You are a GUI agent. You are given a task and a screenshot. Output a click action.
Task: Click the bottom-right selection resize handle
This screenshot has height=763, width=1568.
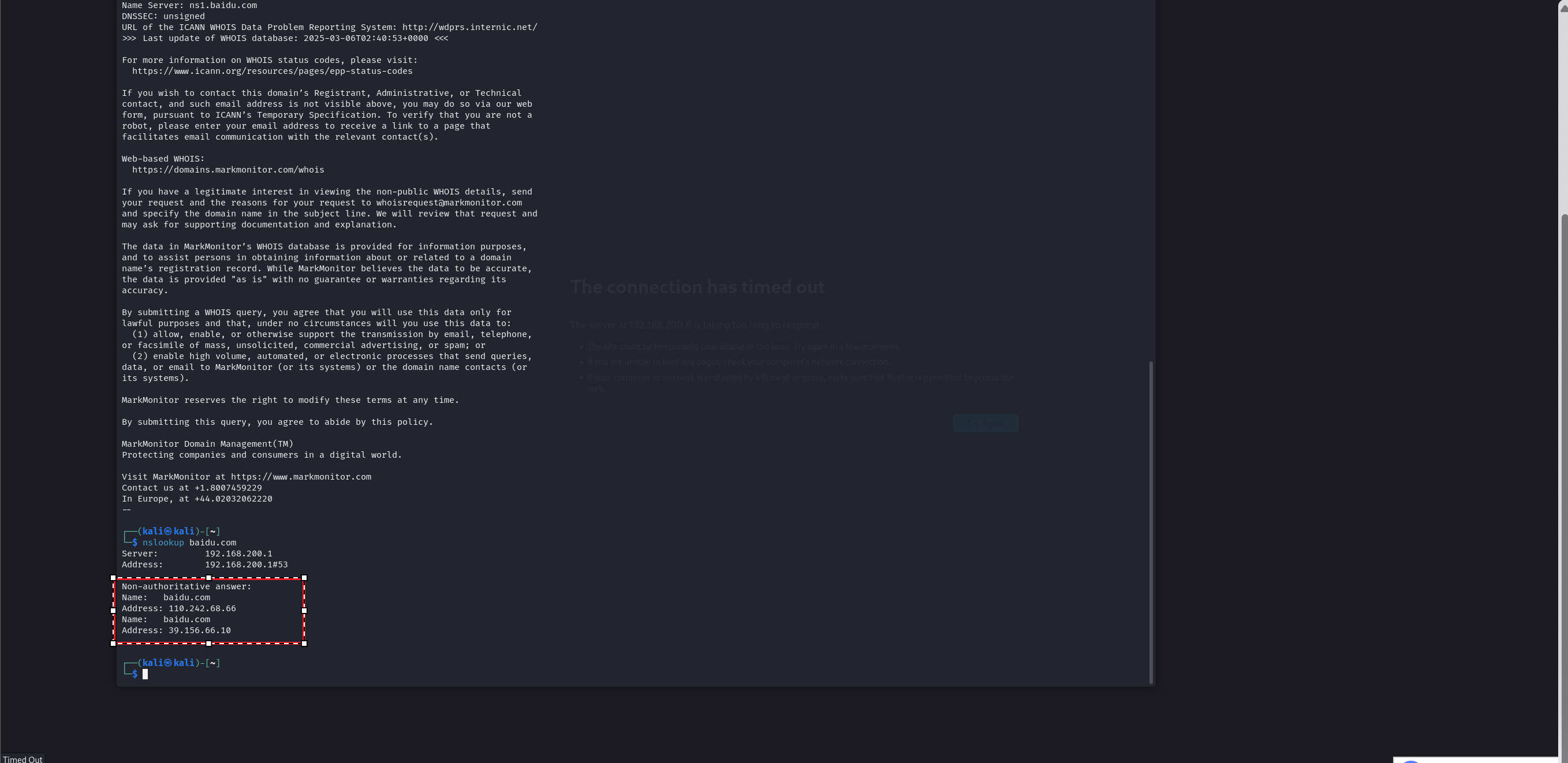304,643
